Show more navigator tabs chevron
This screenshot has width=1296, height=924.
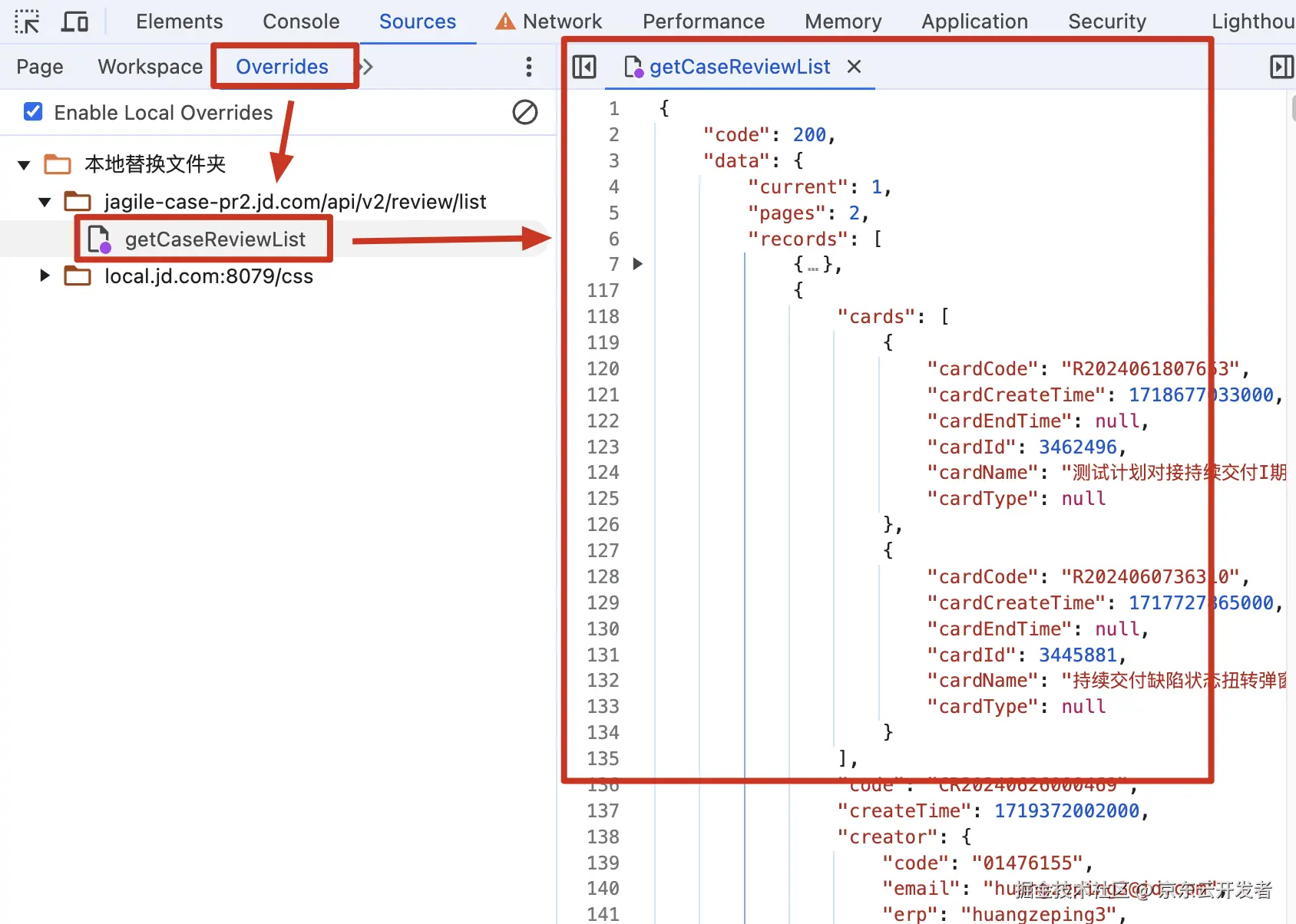367,67
